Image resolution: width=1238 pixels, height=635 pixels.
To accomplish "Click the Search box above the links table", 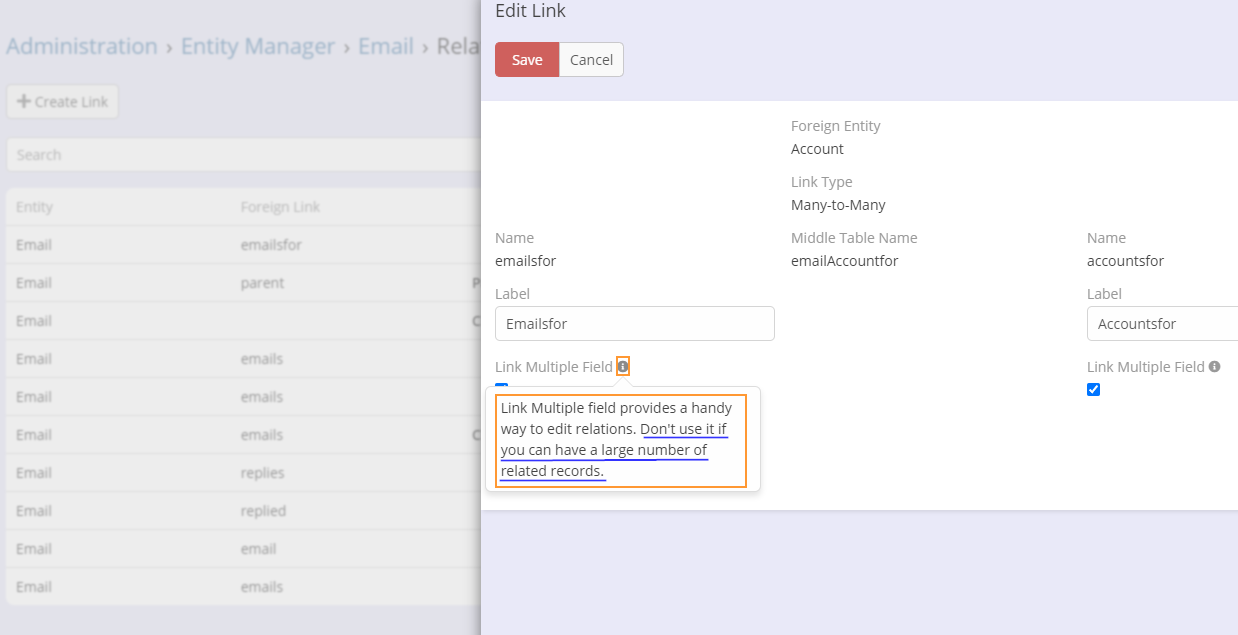I will click(240, 155).
